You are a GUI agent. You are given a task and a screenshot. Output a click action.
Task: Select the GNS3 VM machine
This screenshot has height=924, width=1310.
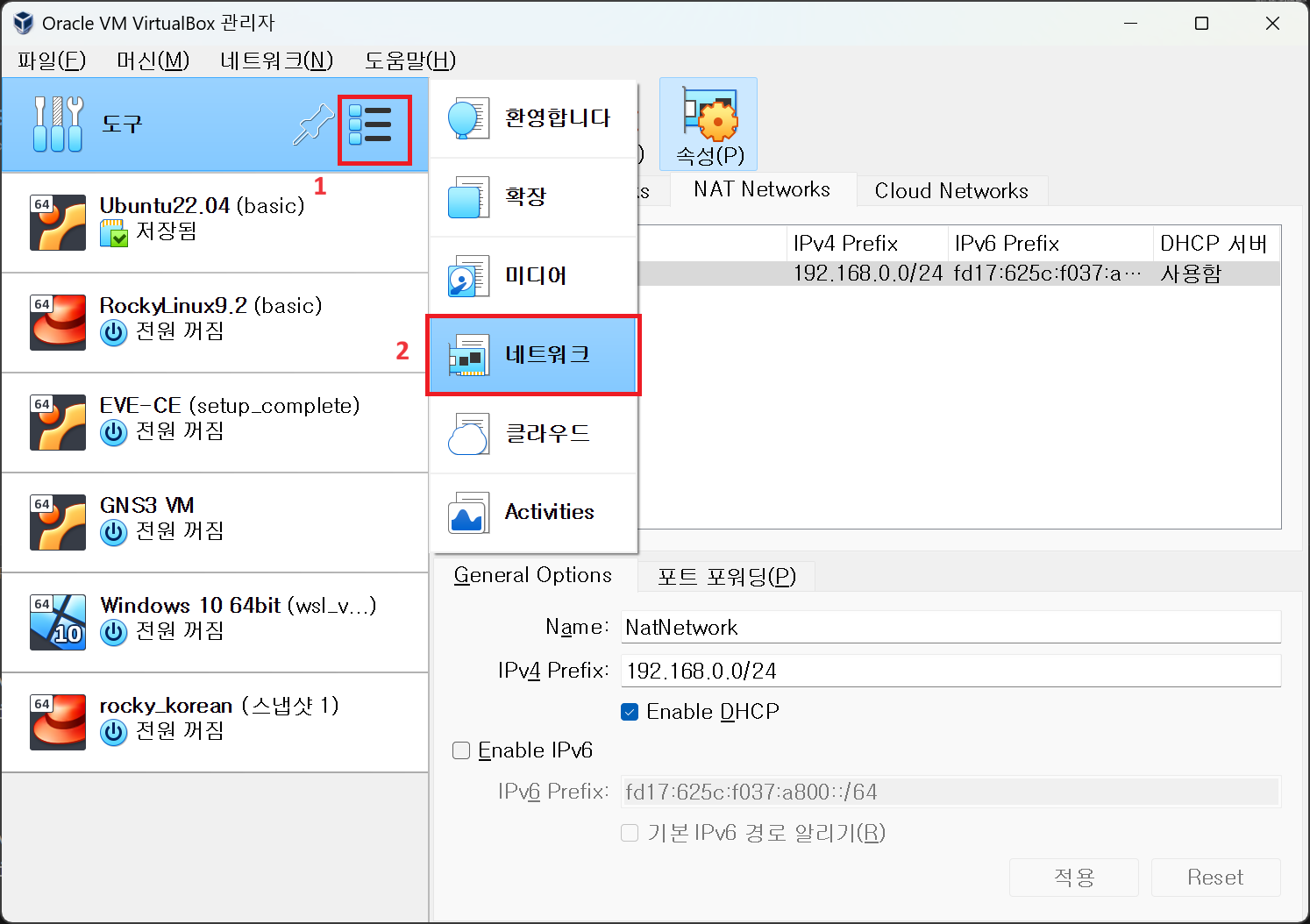tap(215, 522)
